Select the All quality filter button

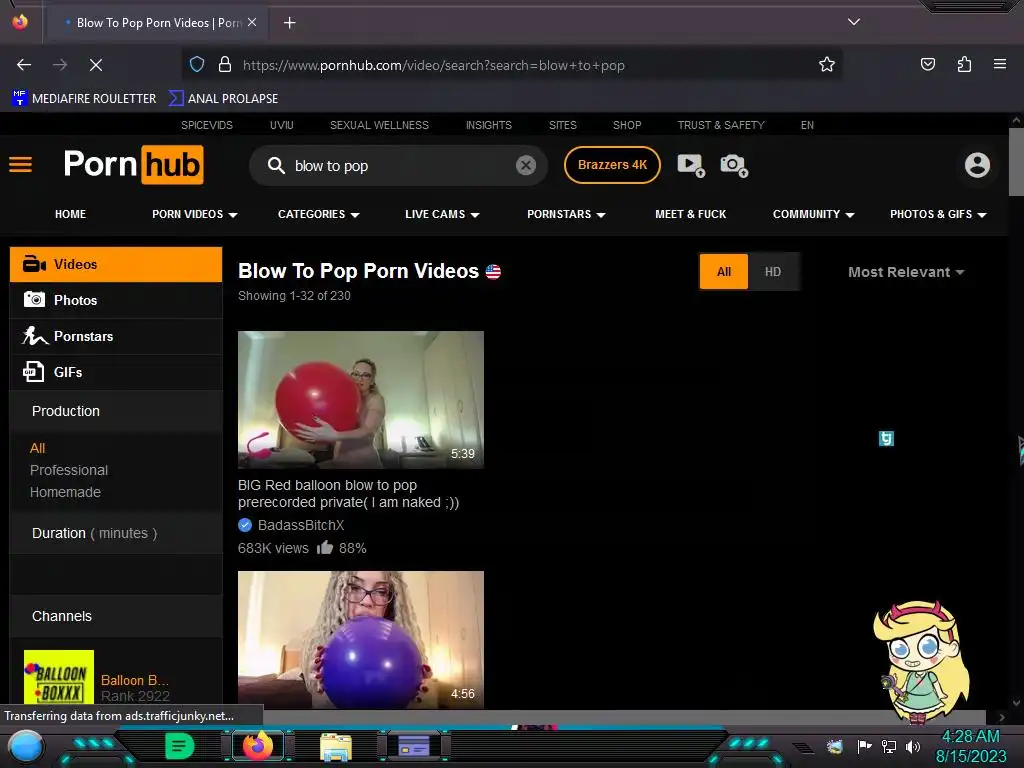click(724, 272)
